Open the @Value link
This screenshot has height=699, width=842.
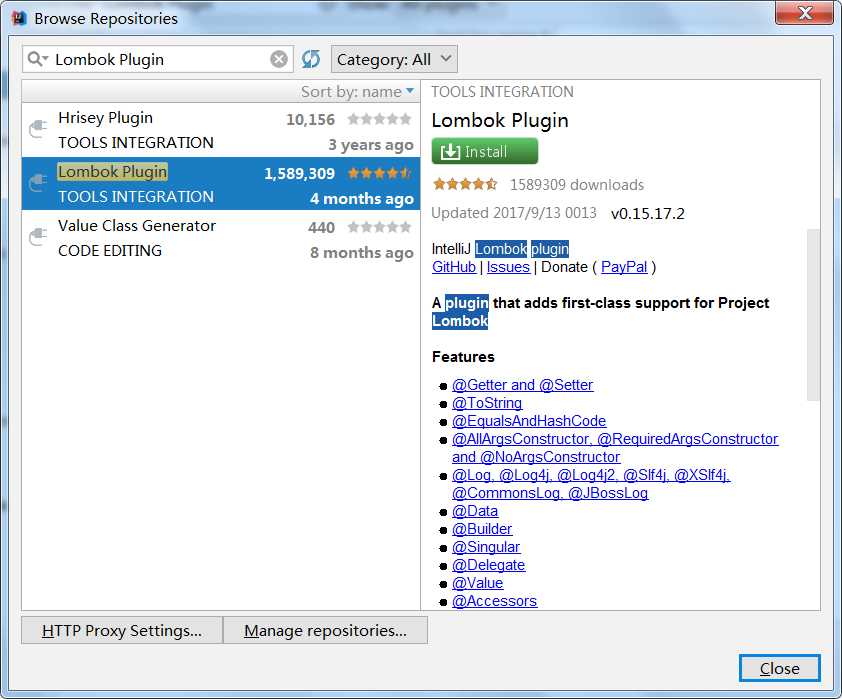pos(477,583)
